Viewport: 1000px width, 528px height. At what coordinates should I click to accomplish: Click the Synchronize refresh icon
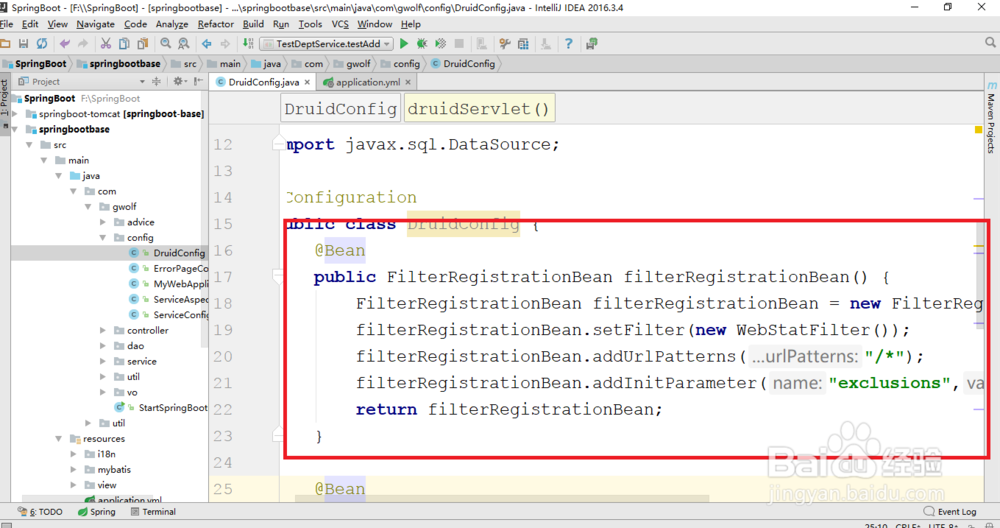pos(41,43)
